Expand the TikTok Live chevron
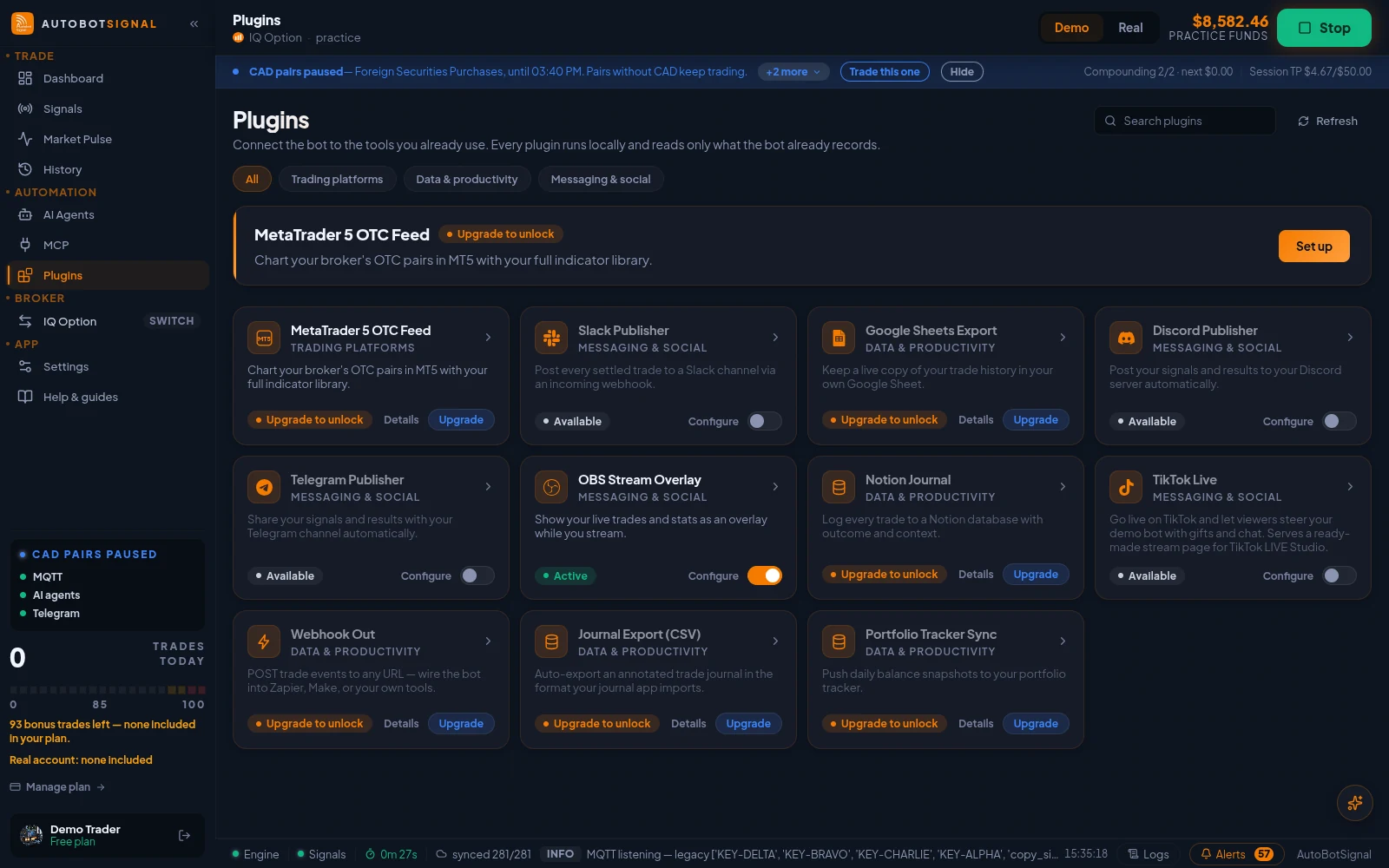1389x868 pixels. pos(1350,486)
